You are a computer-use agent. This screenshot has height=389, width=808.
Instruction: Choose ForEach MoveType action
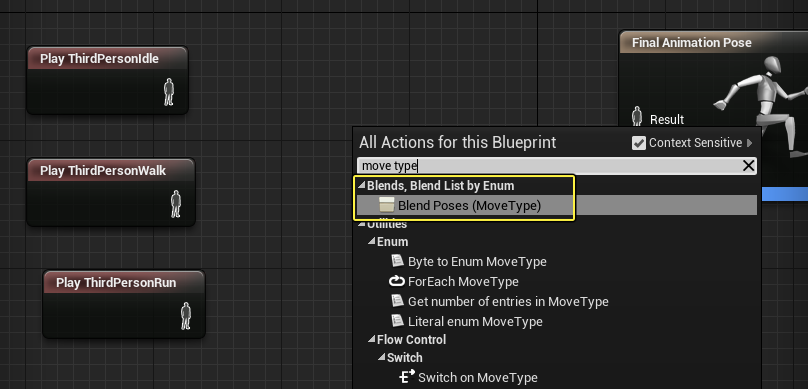463,282
